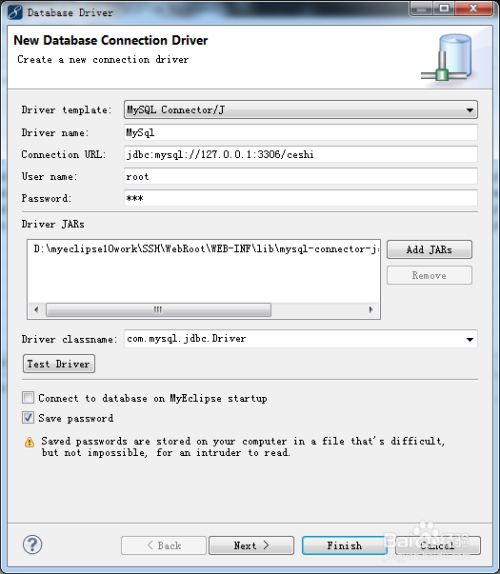Click the horizontal scrollbar thumb in Driver JARs
The image size is (500, 574).
click(158, 310)
